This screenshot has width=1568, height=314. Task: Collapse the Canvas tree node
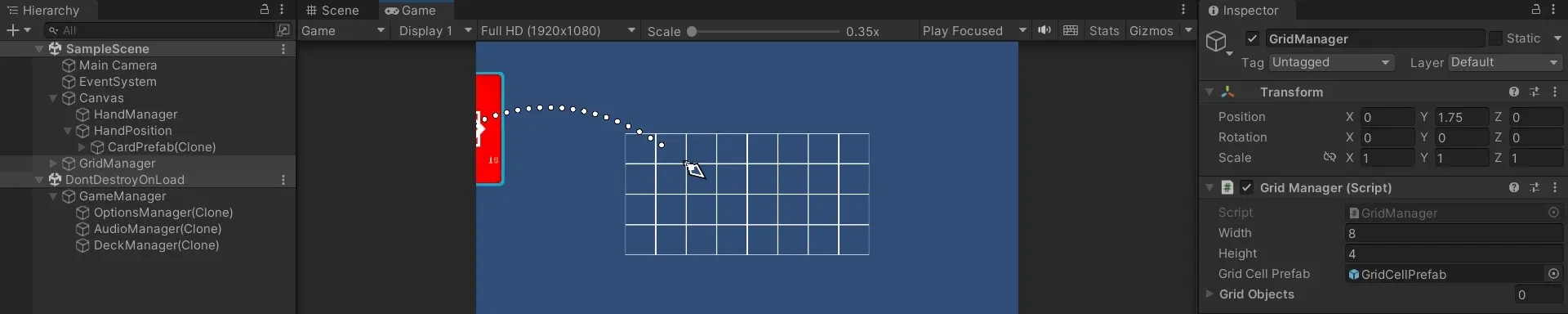pyautogui.click(x=53, y=98)
